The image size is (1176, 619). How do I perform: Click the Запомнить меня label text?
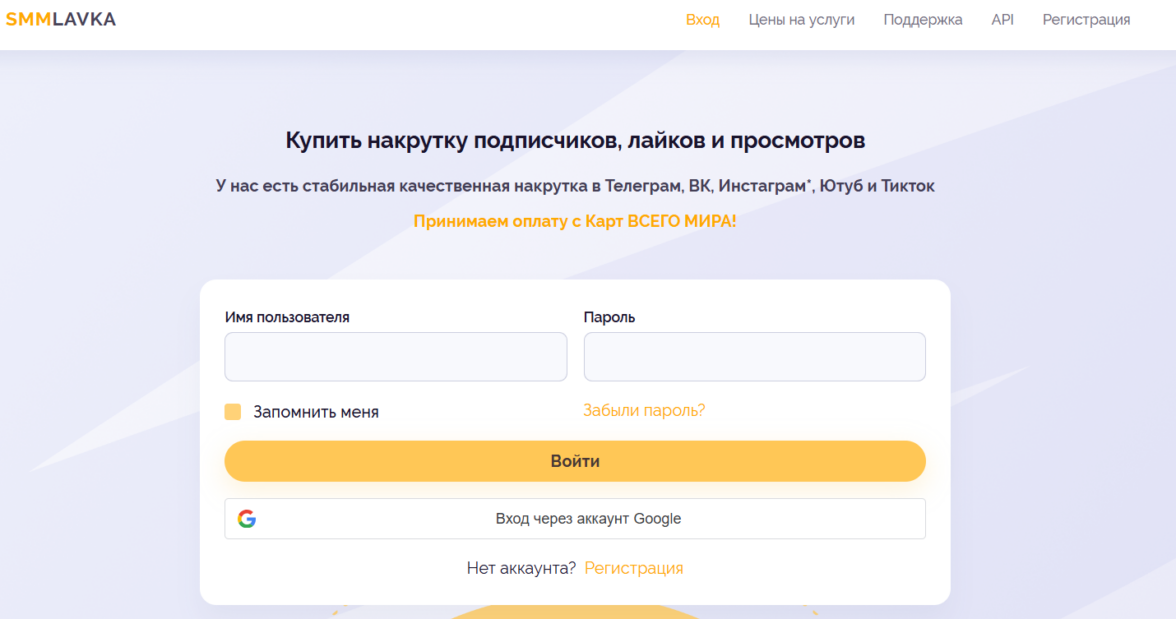tap(316, 412)
